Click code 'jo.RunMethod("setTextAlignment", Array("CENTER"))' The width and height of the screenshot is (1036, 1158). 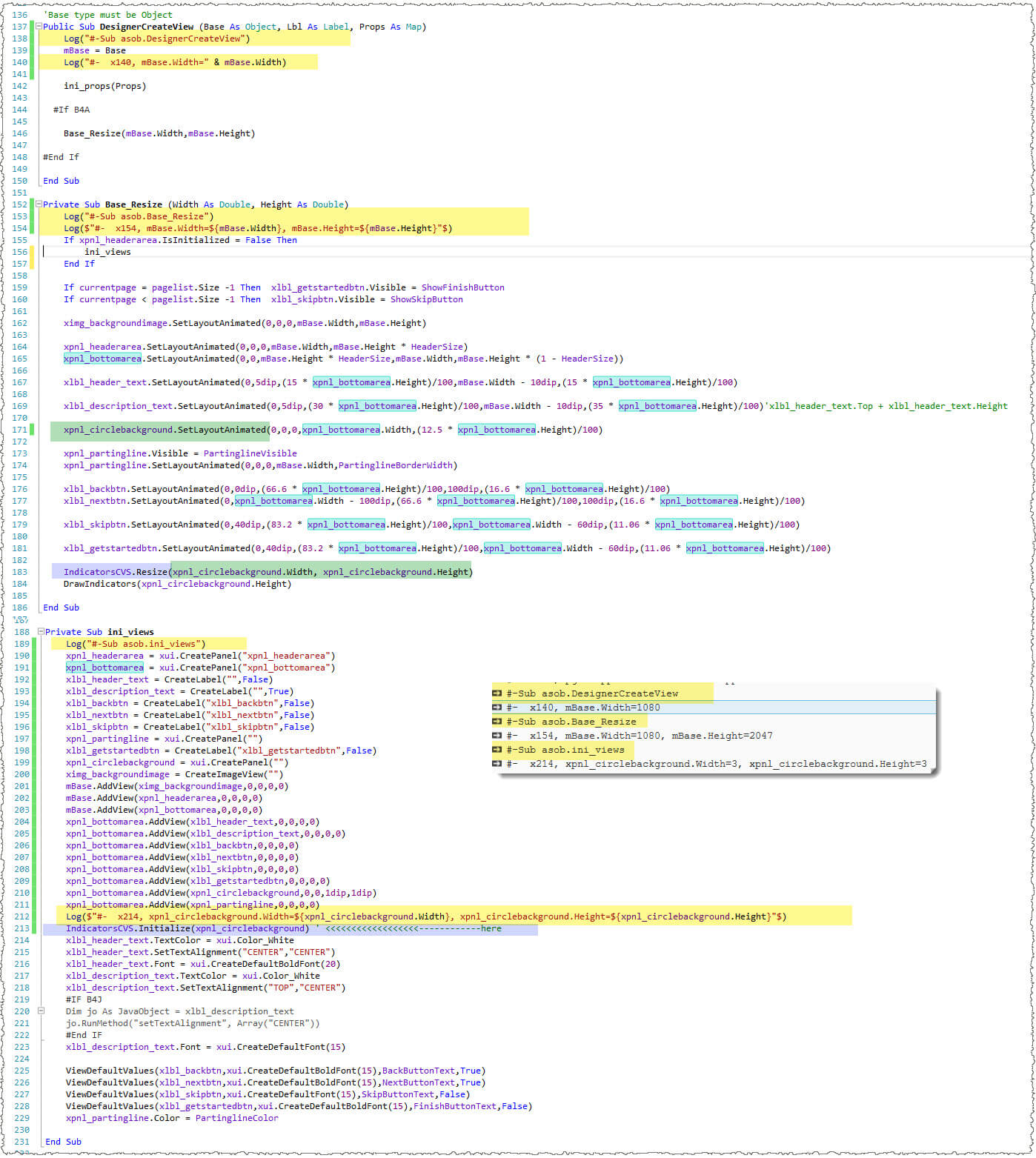pyautogui.click(x=193, y=1023)
